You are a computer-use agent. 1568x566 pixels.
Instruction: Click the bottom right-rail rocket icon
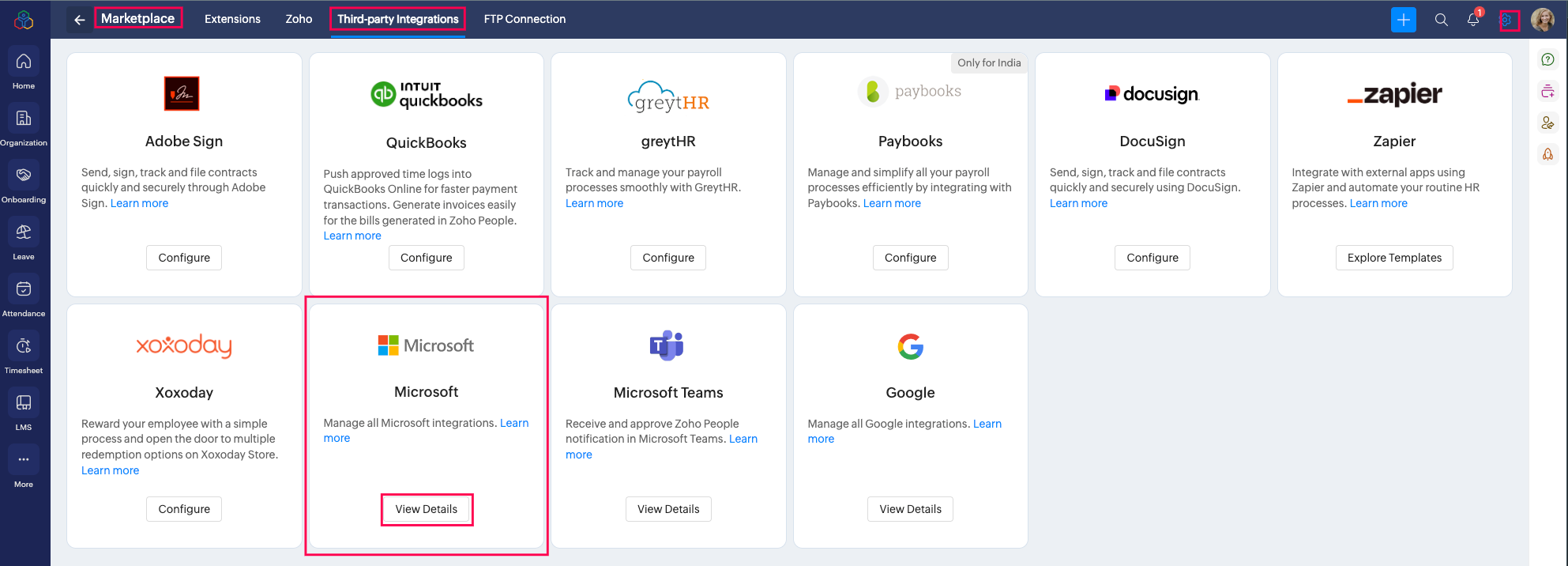1548,154
